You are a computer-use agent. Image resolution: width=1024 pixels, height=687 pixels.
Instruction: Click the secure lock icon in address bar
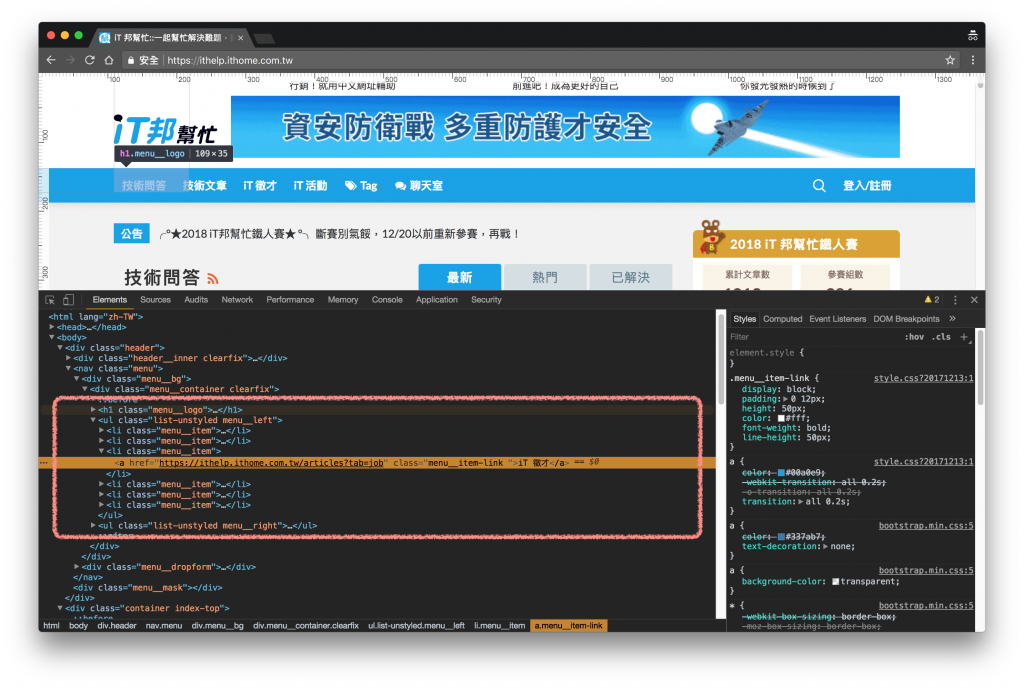(131, 60)
